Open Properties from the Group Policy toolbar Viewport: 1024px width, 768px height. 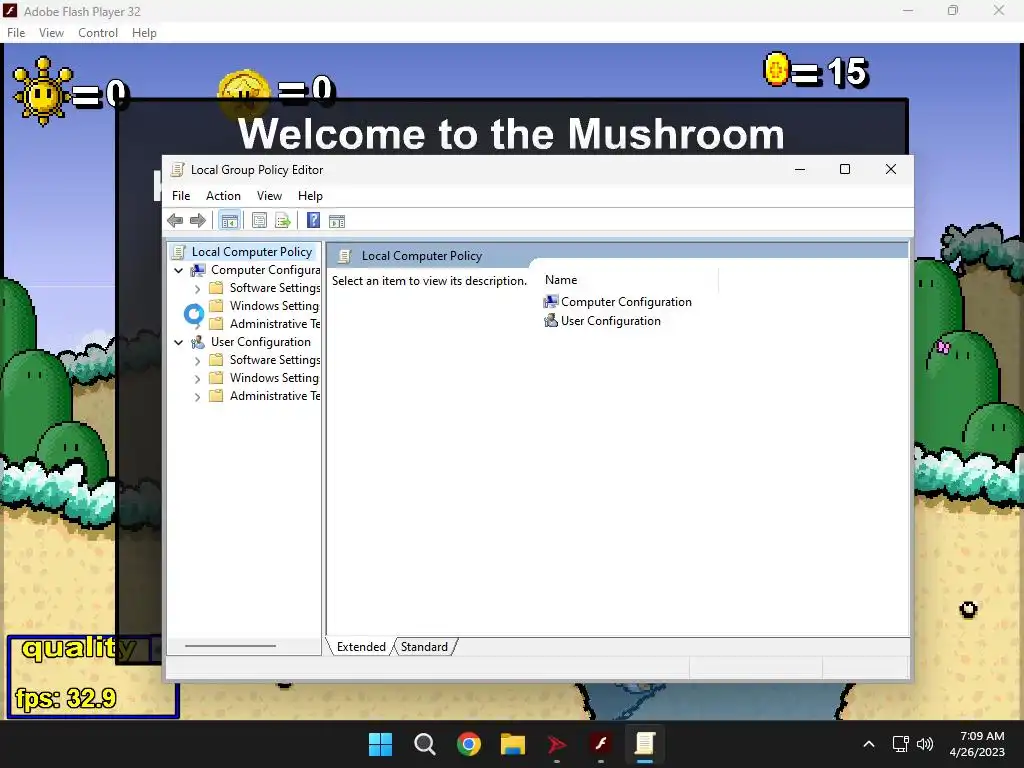pyautogui.click(x=259, y=221)
